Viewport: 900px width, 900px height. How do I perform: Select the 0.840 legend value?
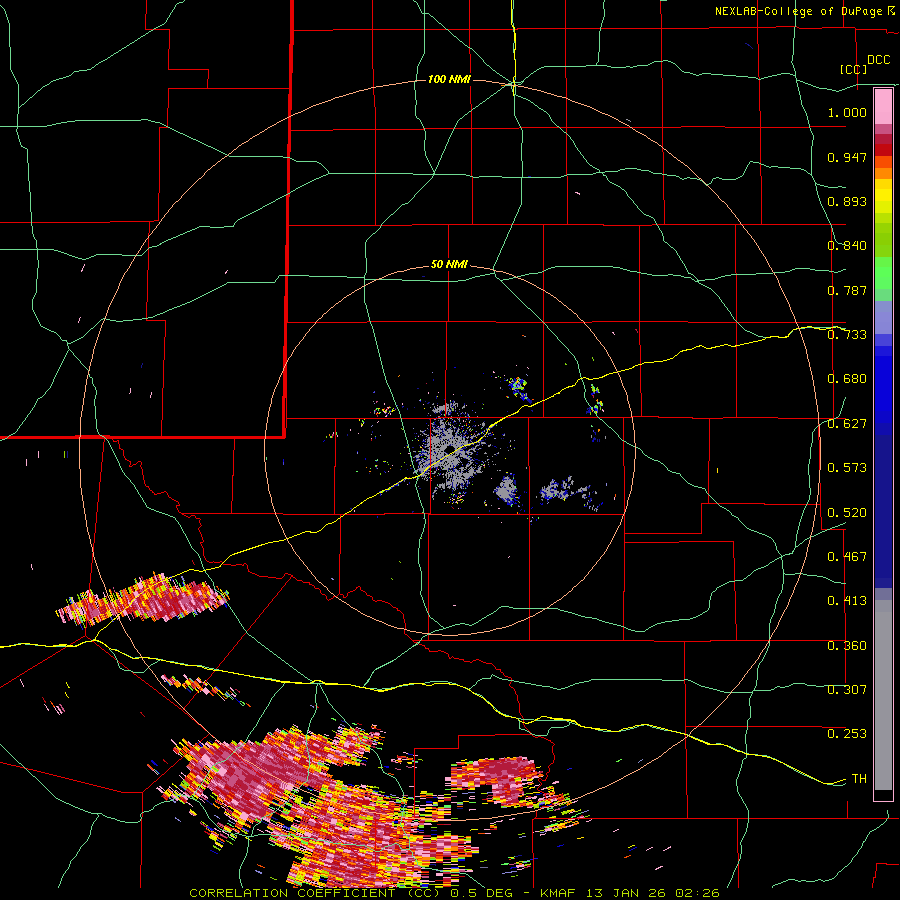pos(847,246)
